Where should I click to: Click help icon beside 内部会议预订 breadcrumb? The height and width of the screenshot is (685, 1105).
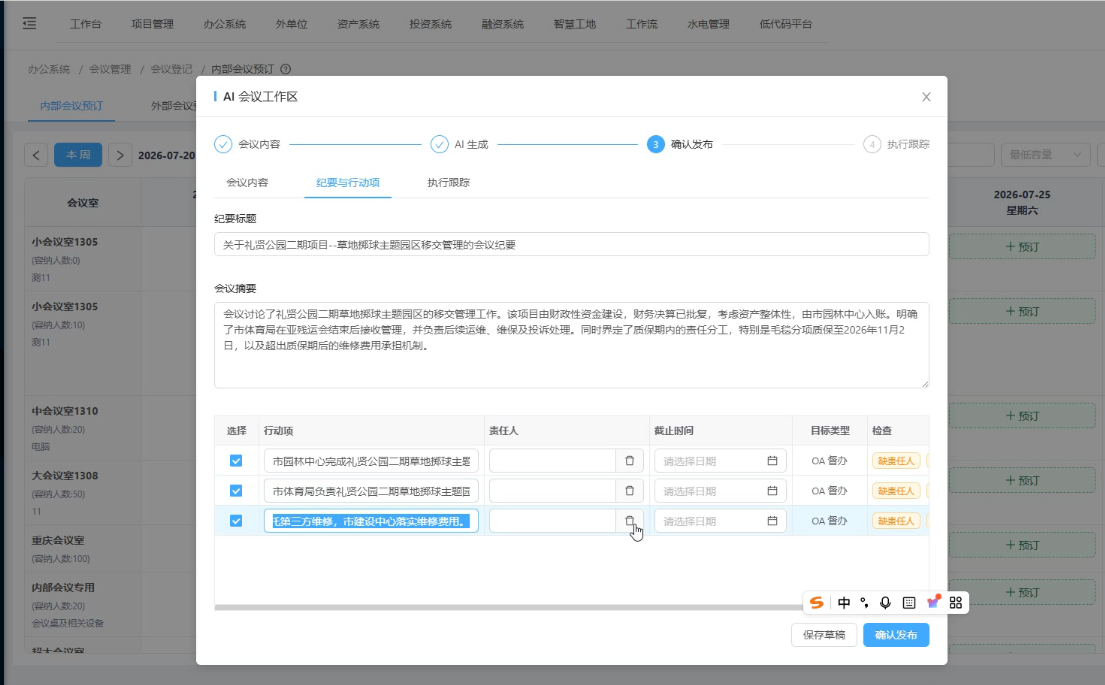pyautogui.click(x=285, y=69)
